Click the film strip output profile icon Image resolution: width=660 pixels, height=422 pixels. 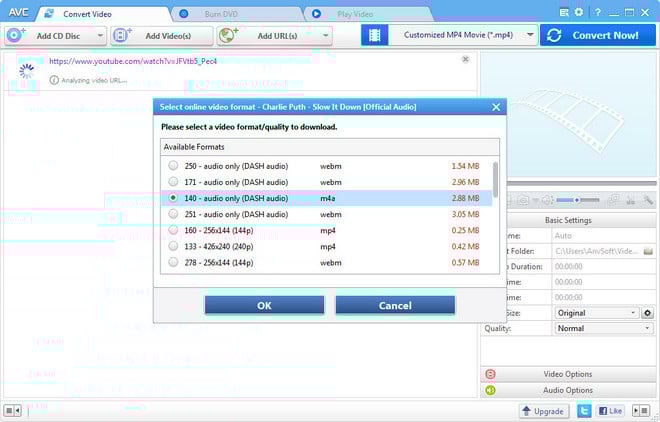[375, 35]
